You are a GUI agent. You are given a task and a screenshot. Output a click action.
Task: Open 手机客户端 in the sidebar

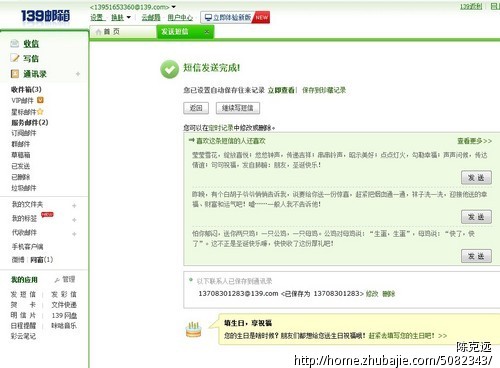(x=27, y=247)
